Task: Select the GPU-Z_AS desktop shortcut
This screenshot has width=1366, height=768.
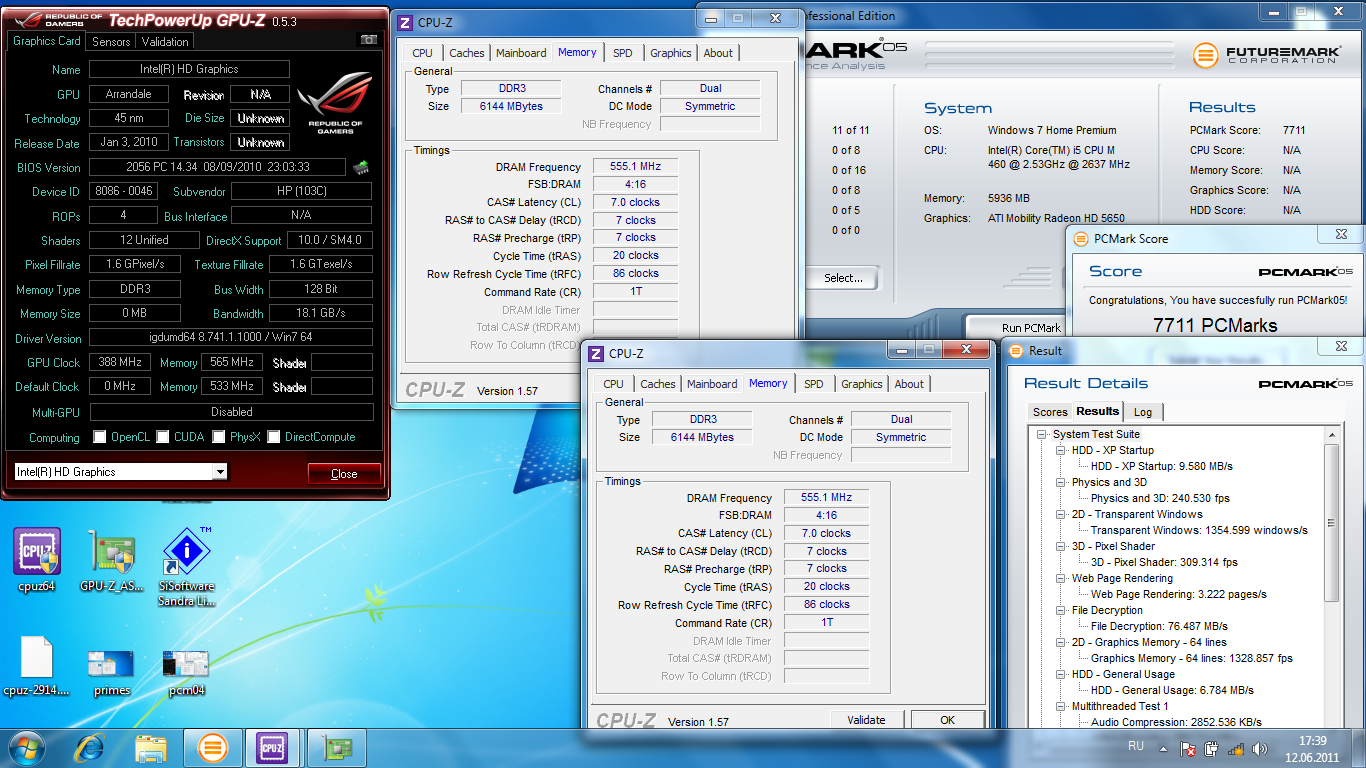Action: click(112, 560)
